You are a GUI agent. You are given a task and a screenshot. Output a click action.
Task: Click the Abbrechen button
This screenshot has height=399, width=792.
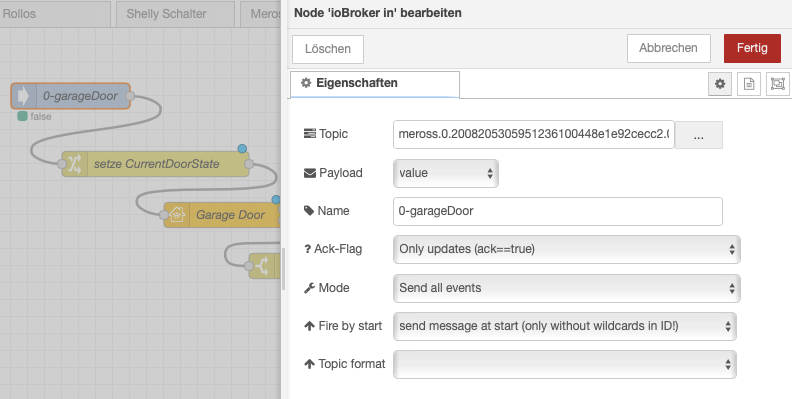click(x=669, y=48)
